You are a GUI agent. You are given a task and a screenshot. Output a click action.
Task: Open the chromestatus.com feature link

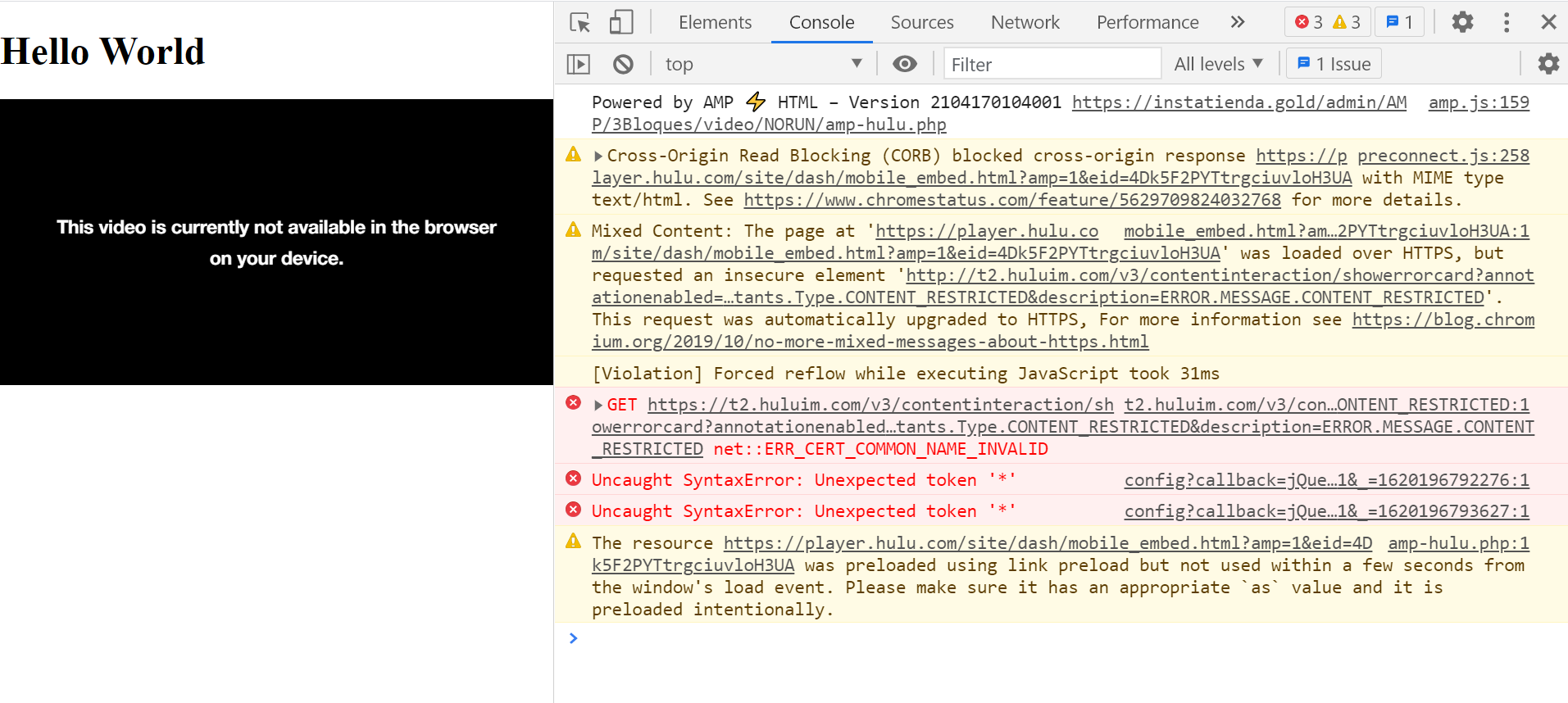pos(1011,200)
